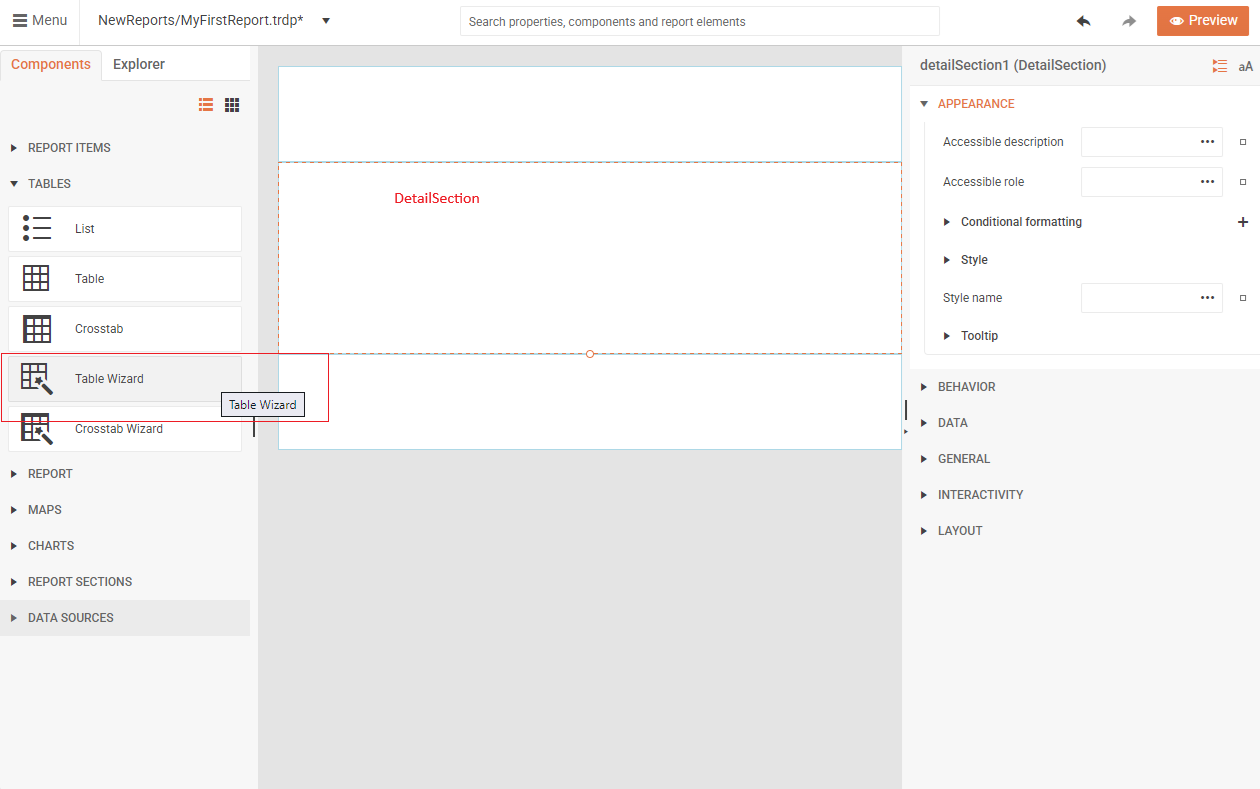Toggle categorized properties view icon
The image size is (1260, 789).
pos(1219,66)
